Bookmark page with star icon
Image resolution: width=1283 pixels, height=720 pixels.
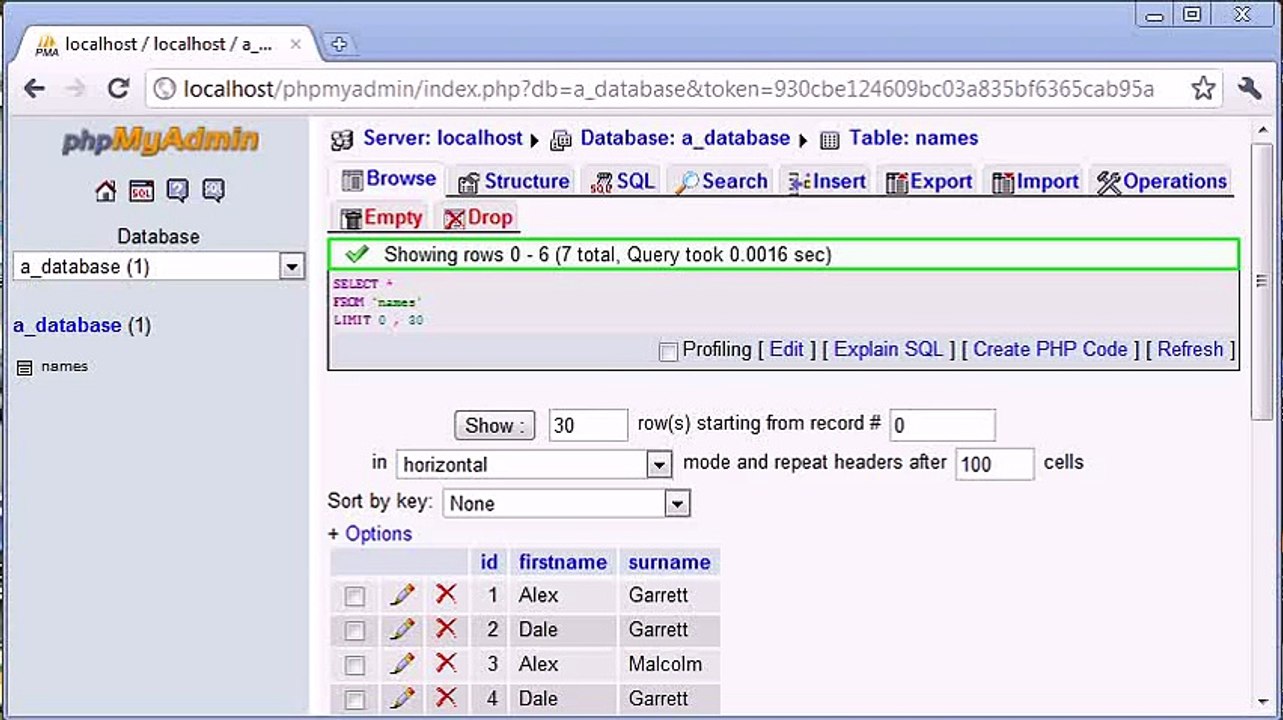[x=1203, y=89]
